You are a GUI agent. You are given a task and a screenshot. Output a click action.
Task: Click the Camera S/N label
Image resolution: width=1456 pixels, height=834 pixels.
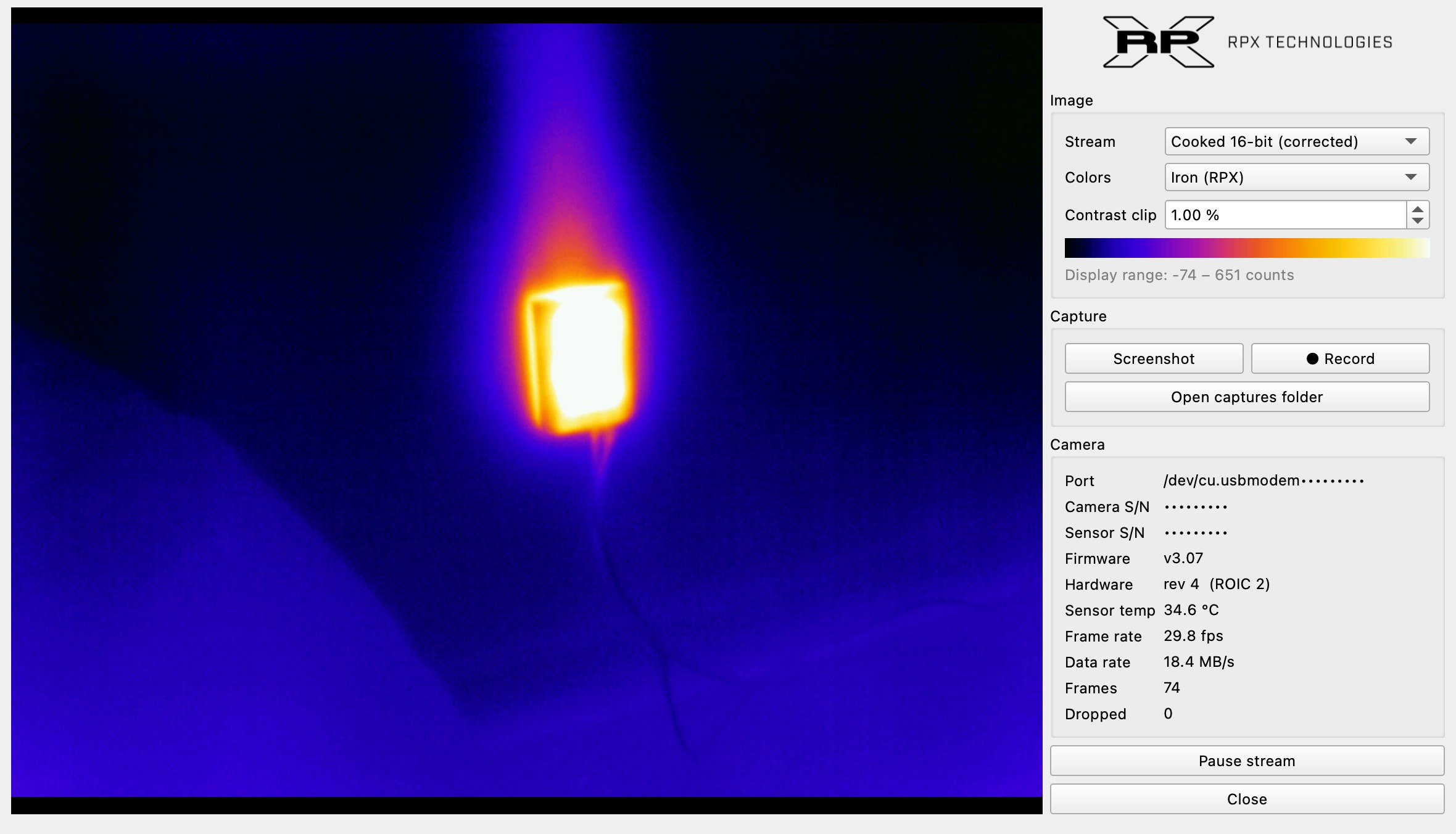pos(1107,507)
